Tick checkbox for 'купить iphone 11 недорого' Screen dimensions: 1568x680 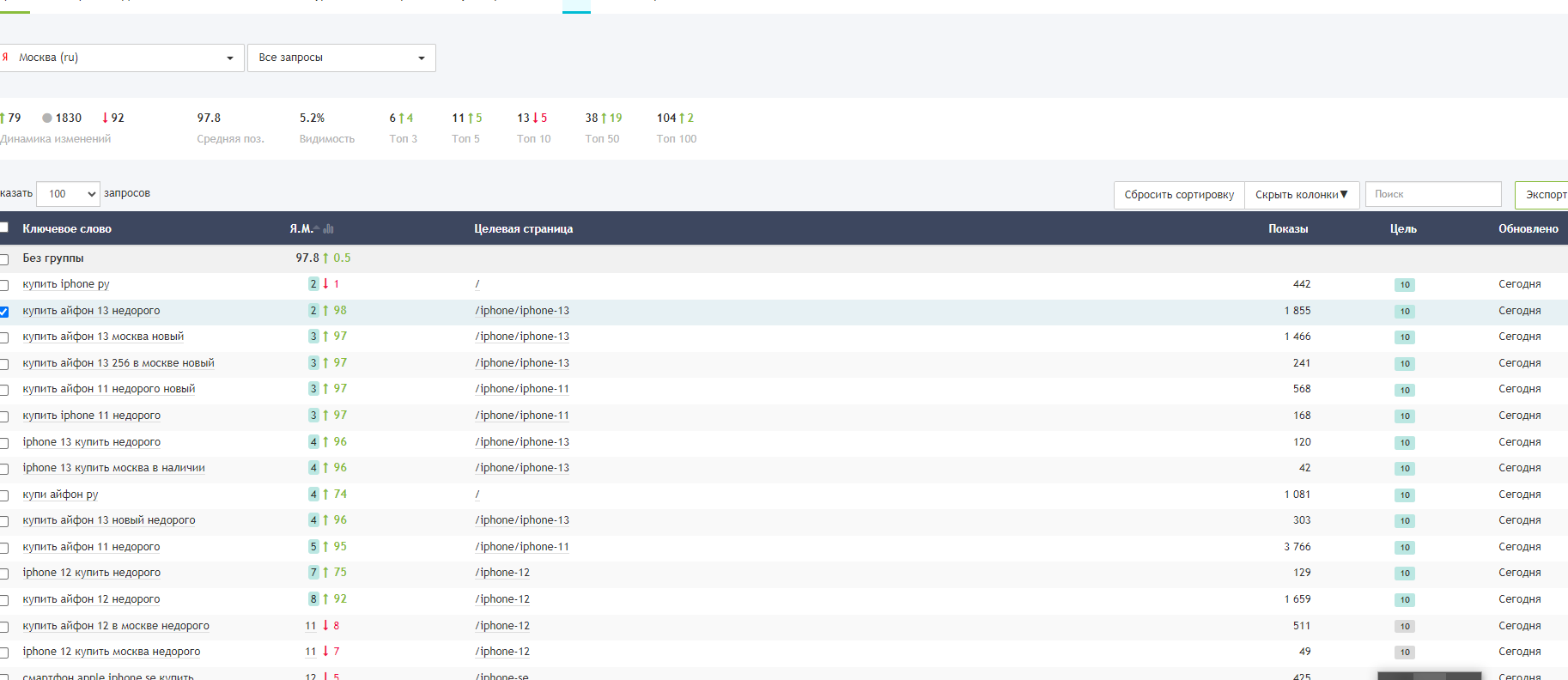pos(3,416)
